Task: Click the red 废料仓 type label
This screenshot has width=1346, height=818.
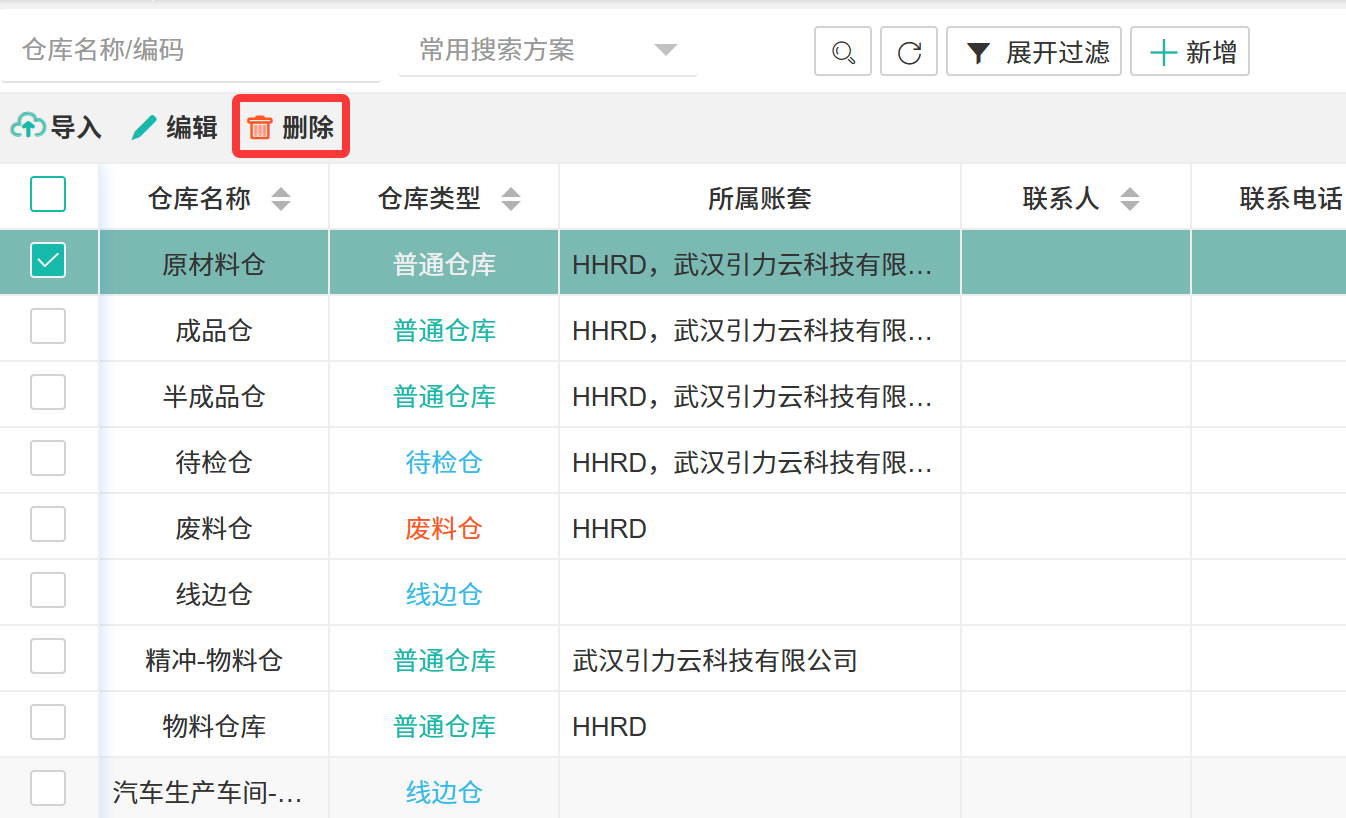Action: pos(444,529)
